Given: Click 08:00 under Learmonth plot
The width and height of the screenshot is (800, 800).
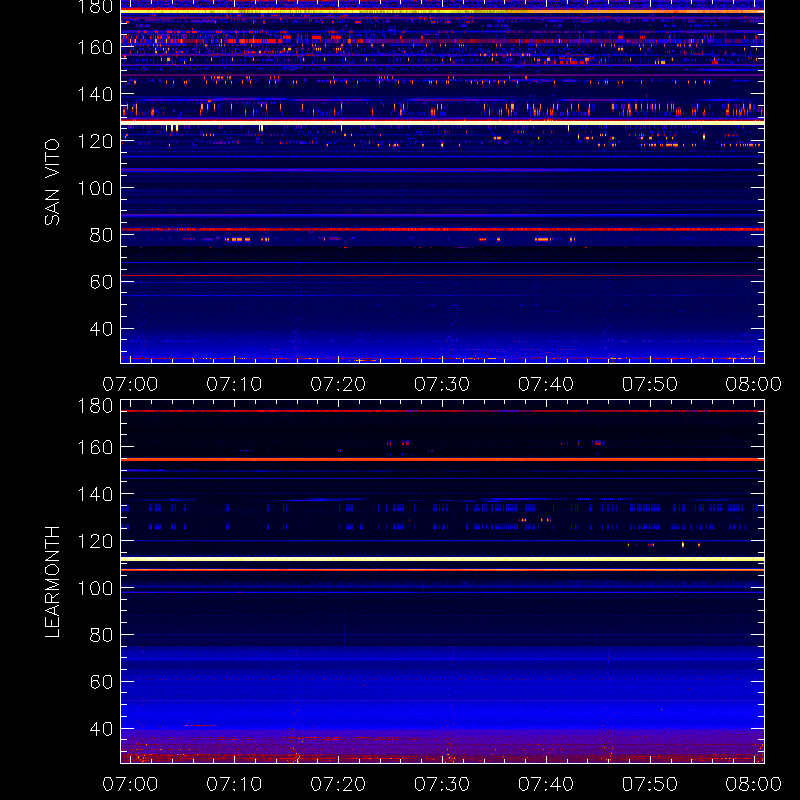Looking at the screenshot, I should [x=754, y=784].
